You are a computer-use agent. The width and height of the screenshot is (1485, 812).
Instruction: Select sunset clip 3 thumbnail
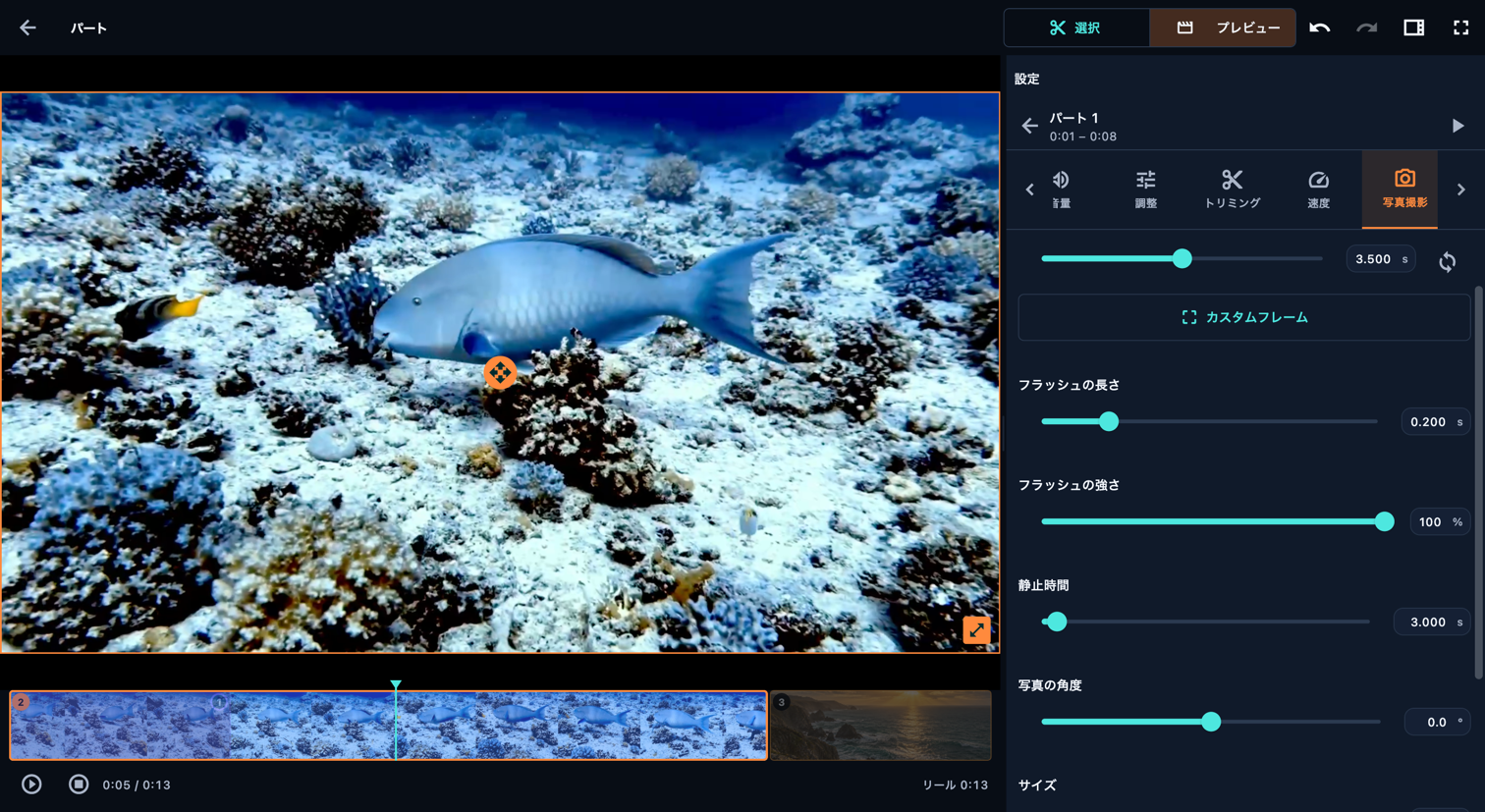pos(880,725)
